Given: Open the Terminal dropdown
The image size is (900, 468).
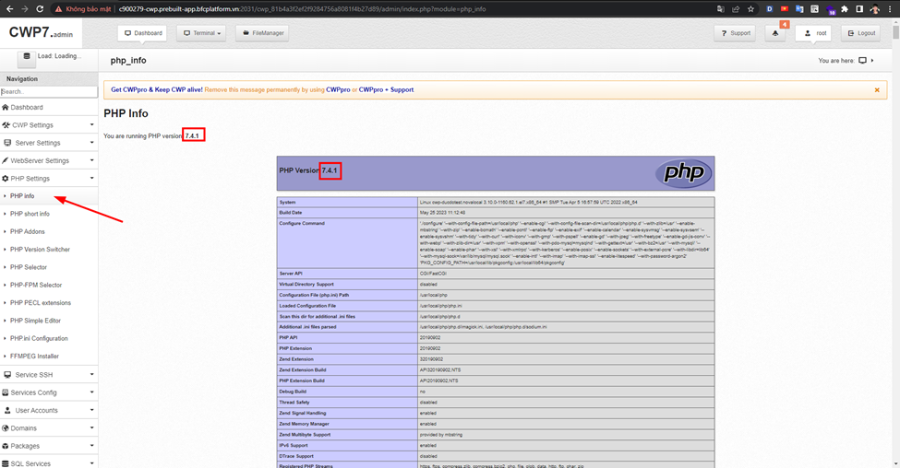Looking at the screenshot, I should click(201, 33).
